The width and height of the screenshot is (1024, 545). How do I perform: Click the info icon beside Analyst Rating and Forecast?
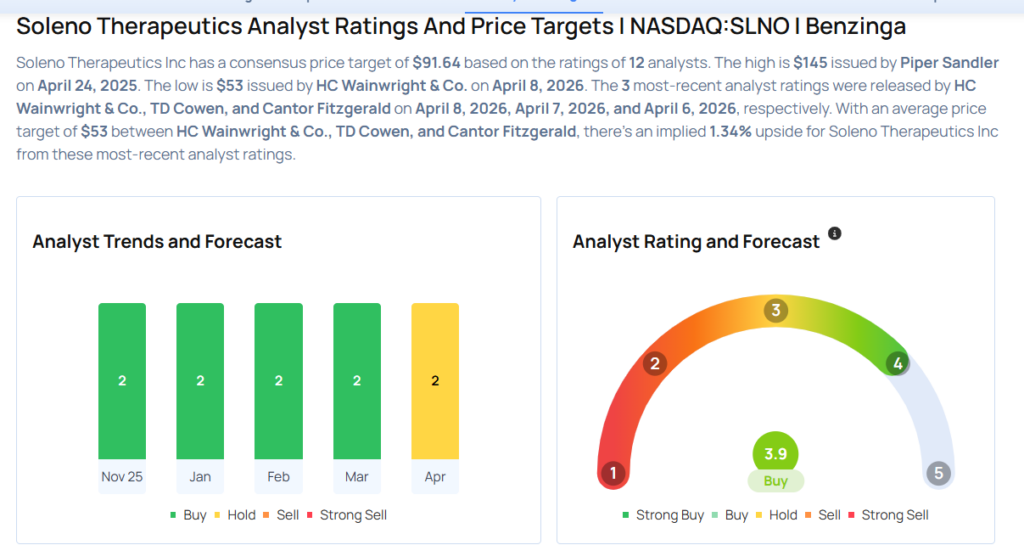pyautogui.click(x=835, y=234)
